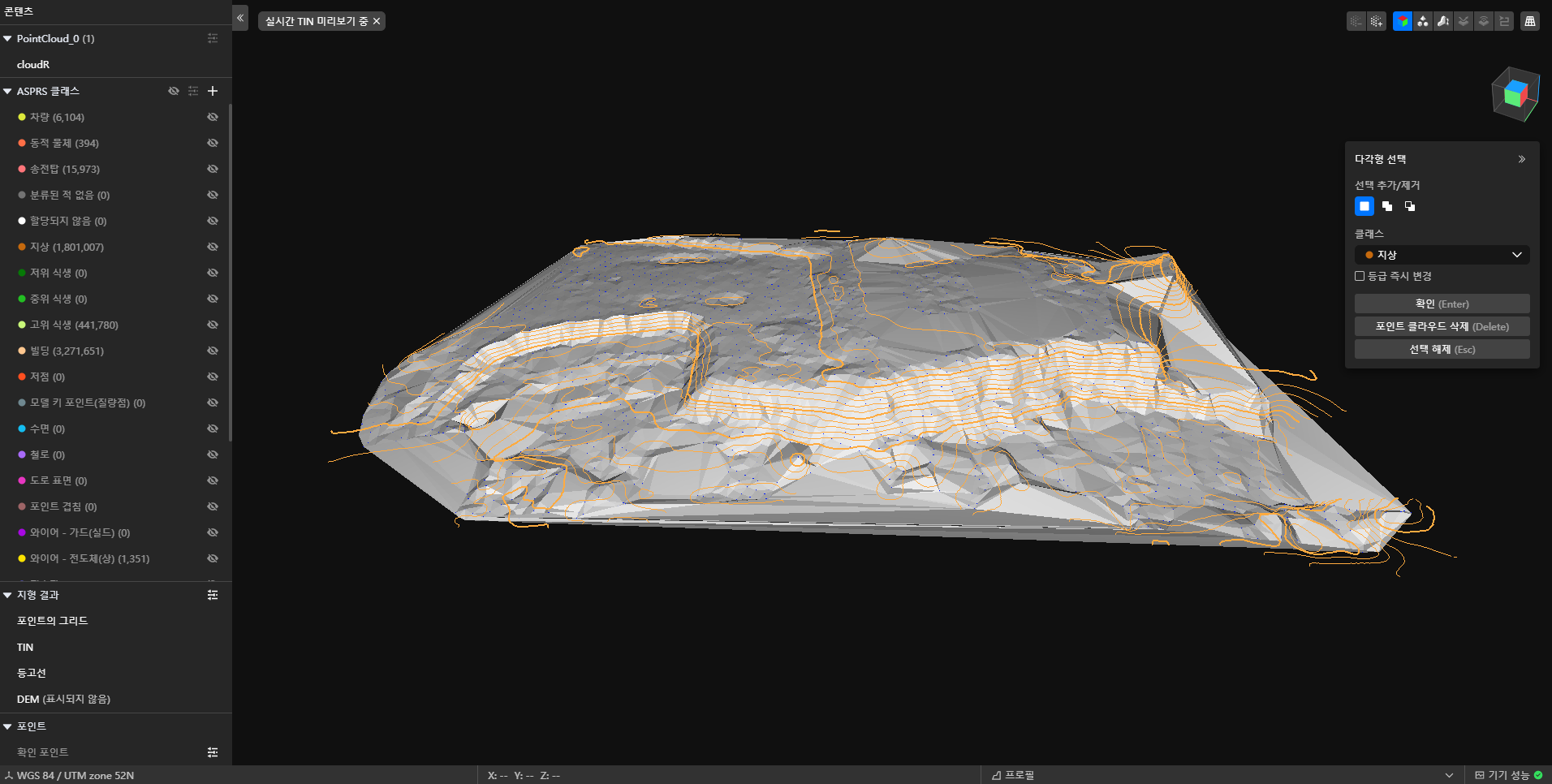Screen dimensions: 1552x784
Task: Expand the status bar chevron dropdown
Action: pyautogui.click(x=1449, y=775)
